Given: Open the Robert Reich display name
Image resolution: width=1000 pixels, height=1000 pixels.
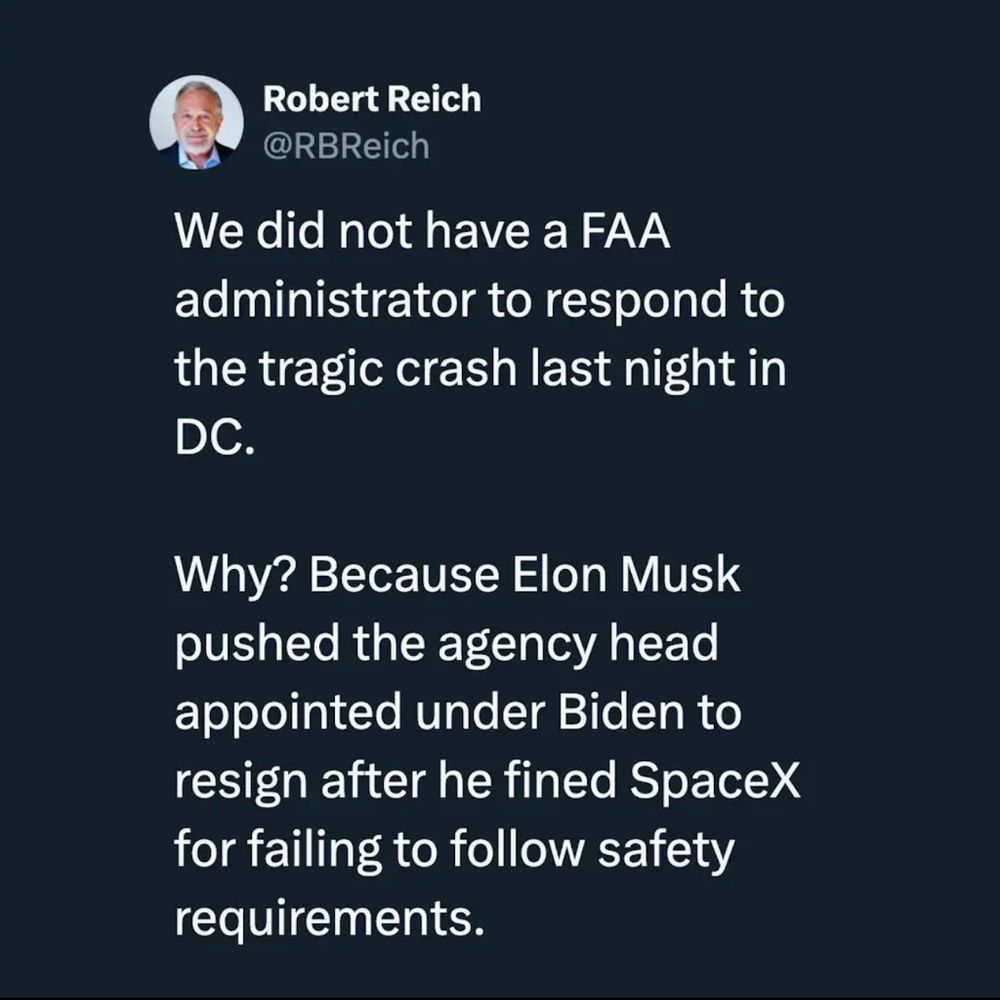Looking at the screenshot, I should coord(372,100).
